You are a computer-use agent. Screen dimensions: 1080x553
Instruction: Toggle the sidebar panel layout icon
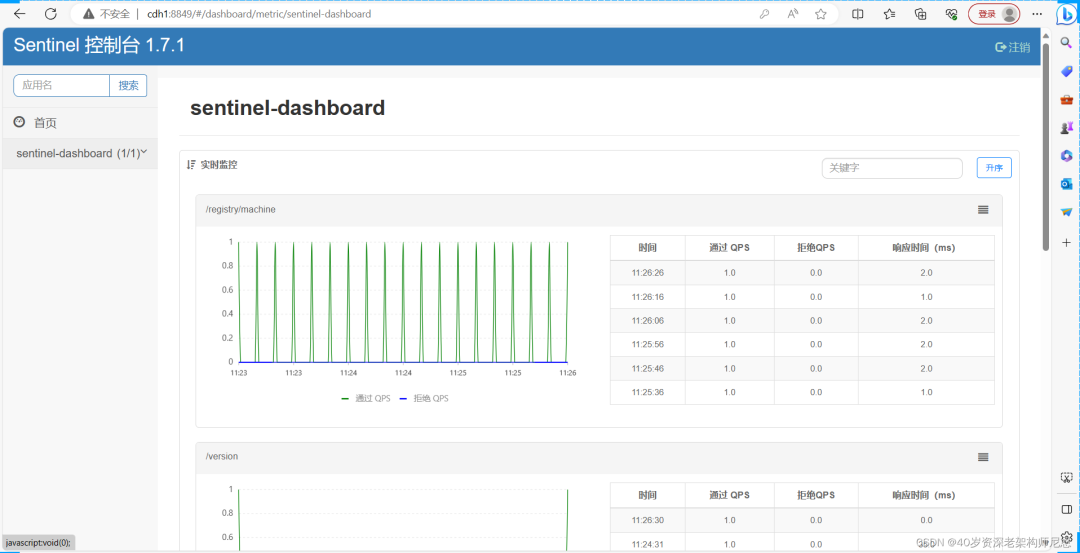click(1066, 509)
